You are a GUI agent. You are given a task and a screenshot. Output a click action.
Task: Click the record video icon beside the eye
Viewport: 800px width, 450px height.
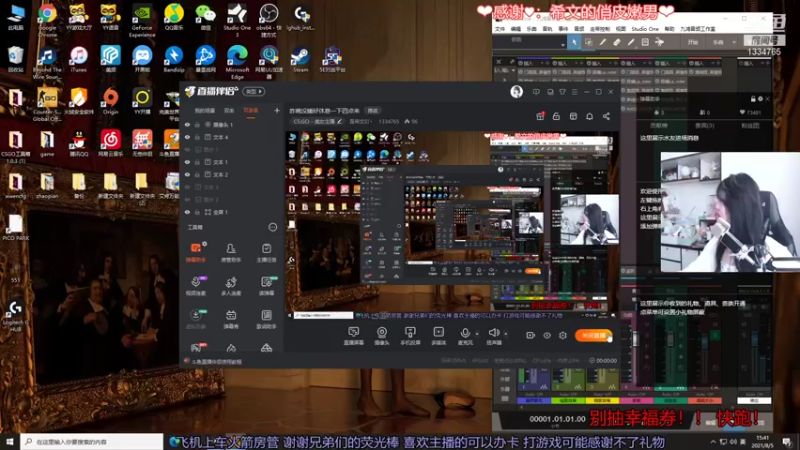530,335
